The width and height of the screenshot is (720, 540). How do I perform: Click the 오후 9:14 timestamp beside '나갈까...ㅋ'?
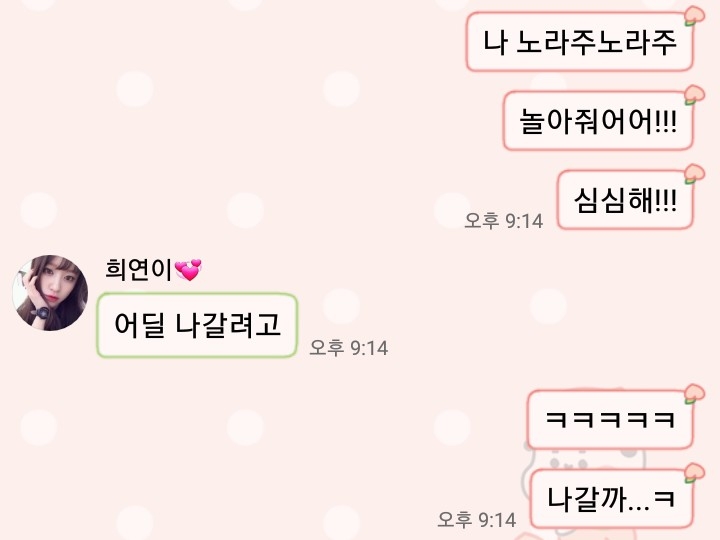[477, 519]
